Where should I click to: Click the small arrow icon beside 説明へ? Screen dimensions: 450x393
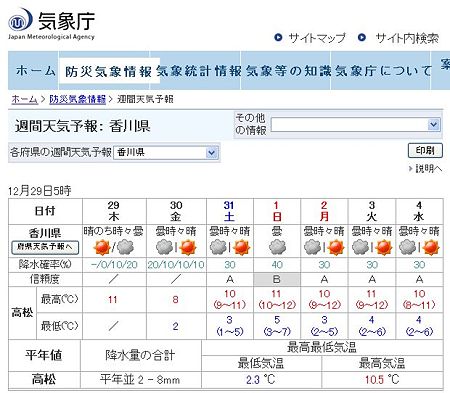tap(411, 169)
